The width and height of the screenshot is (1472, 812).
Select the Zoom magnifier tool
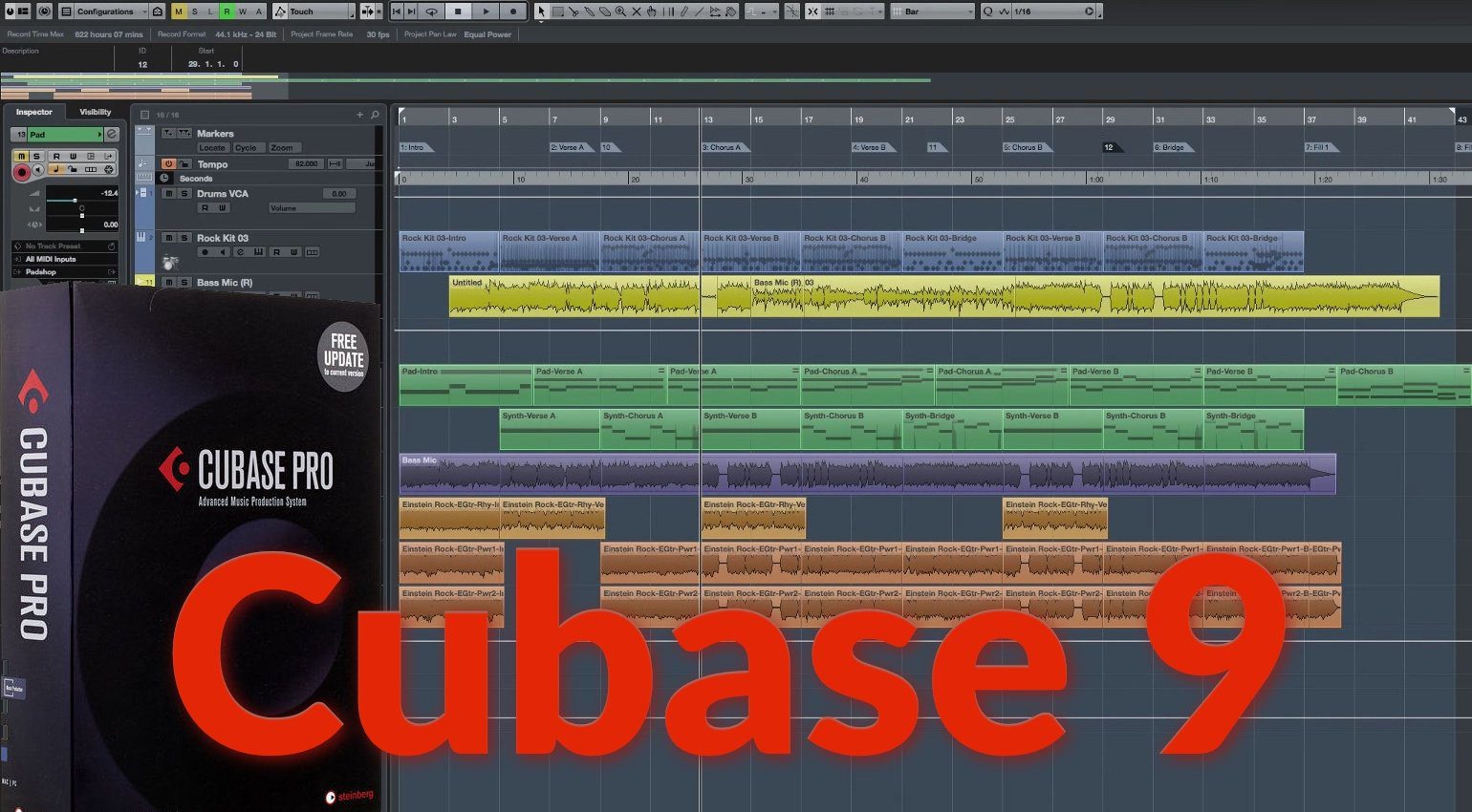(x=620, y=11)
